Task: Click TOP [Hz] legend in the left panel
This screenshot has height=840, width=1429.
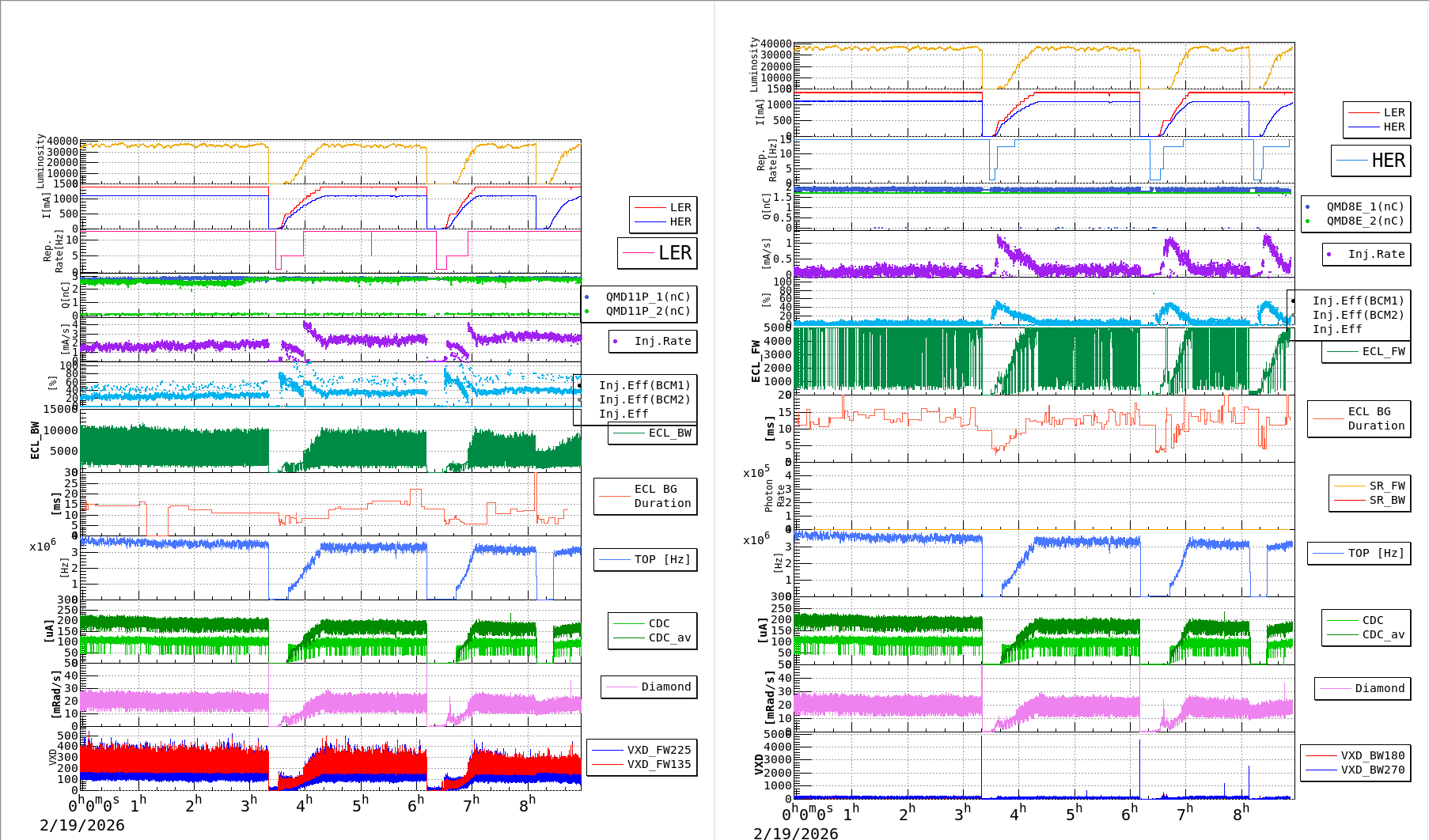Action: point(646,559)
